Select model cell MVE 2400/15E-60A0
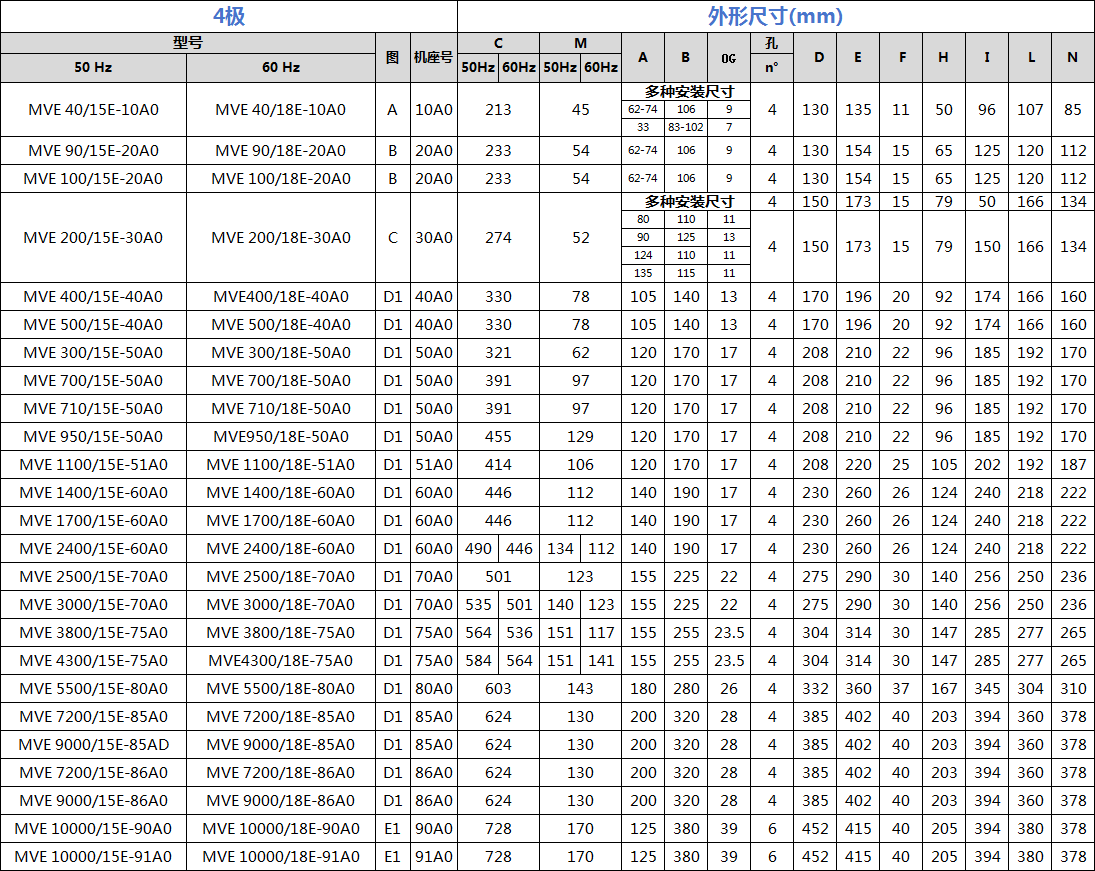Viewport: 1095px width, 871px height. pyautogui.click(x=93, y=549)
